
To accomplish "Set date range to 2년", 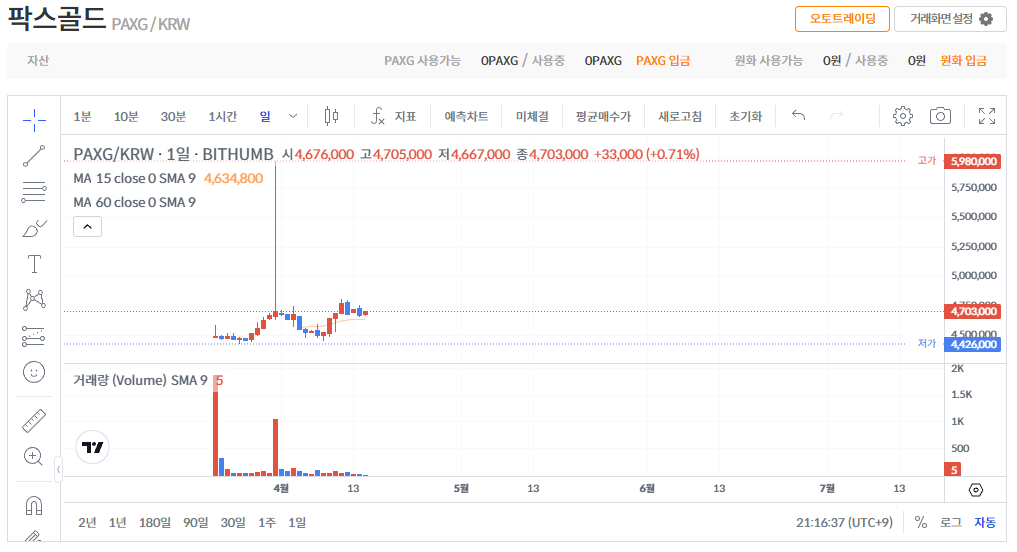I will tap(87, 523).
